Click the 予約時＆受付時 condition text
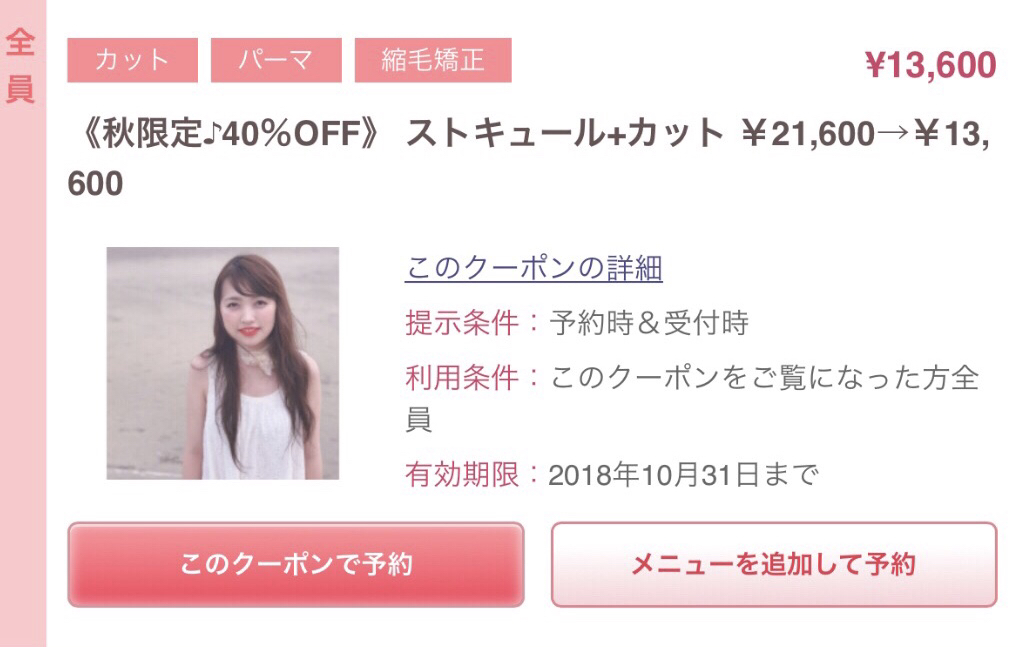Screen dimensions: 1015x647 [x=649, y=322]
